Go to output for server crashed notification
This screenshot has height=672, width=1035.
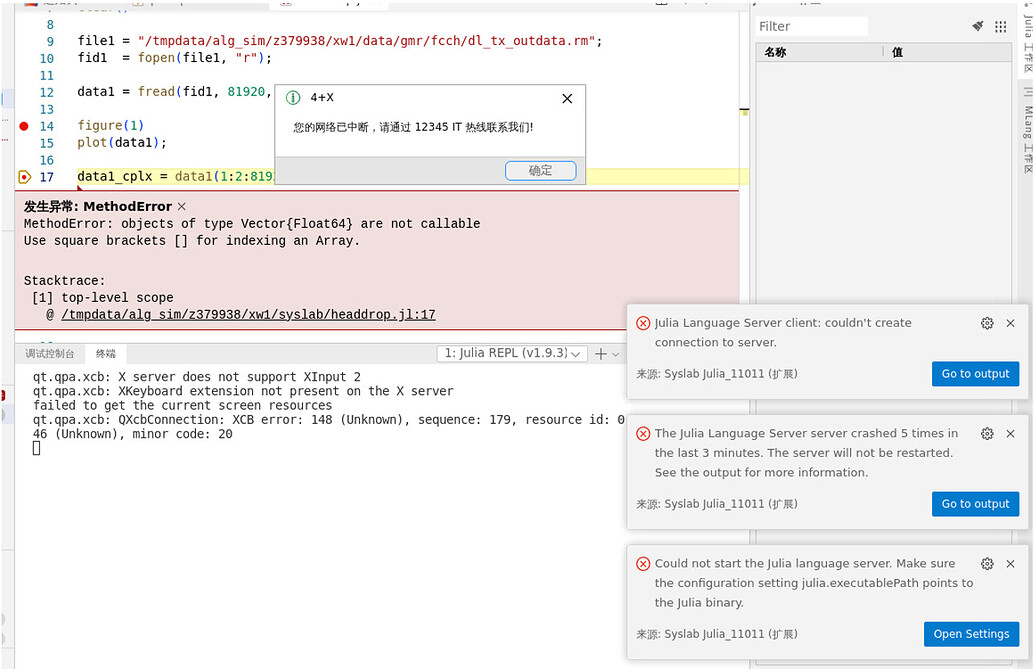click(975, 504)
